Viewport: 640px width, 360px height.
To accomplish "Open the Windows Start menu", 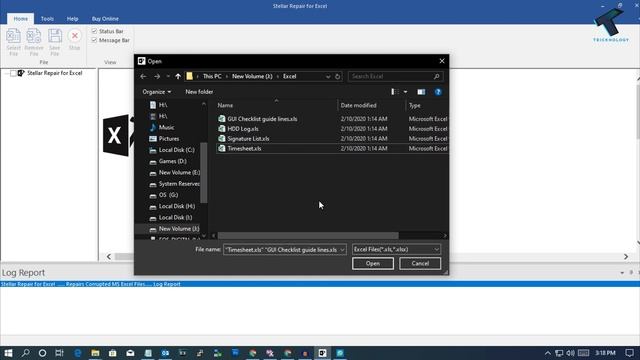I will 8,353.
